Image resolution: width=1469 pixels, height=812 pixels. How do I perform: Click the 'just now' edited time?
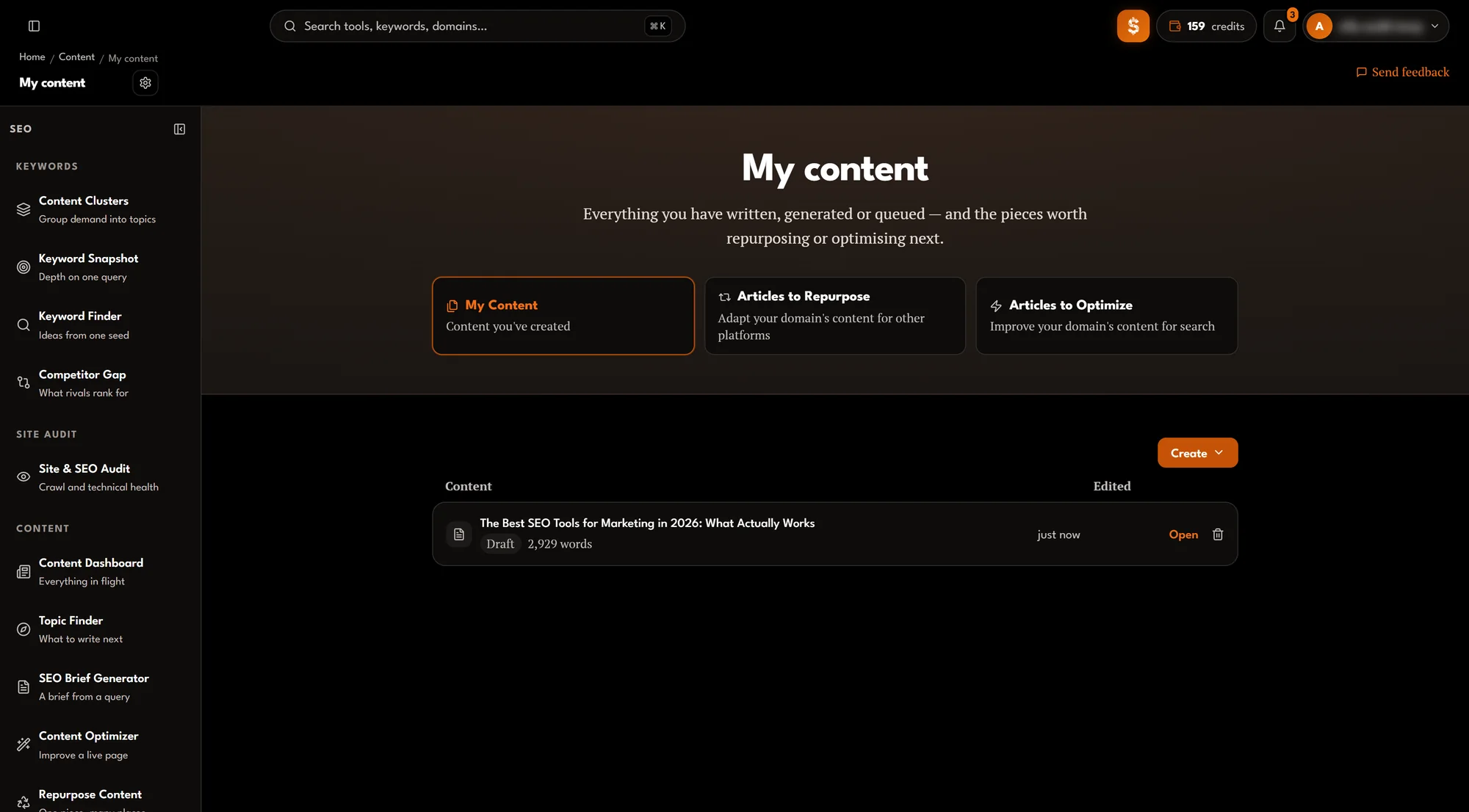click(x=1058, y=534)
